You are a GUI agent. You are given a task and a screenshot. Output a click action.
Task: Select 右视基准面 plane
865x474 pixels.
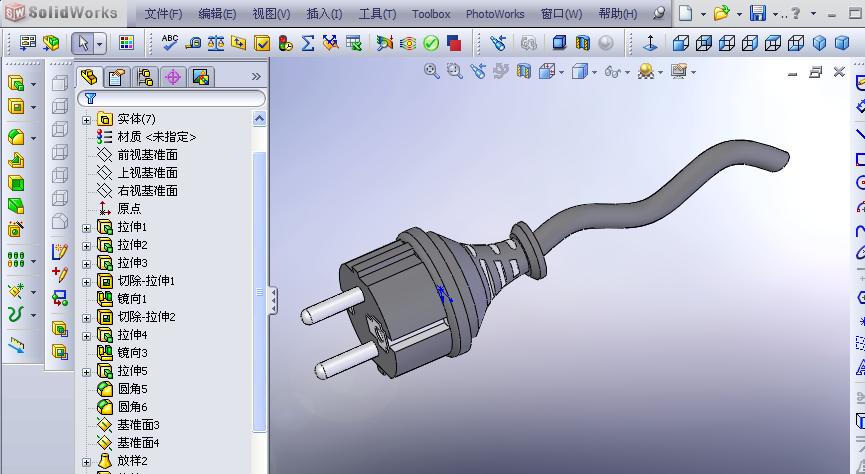click(x=147, y=191)
